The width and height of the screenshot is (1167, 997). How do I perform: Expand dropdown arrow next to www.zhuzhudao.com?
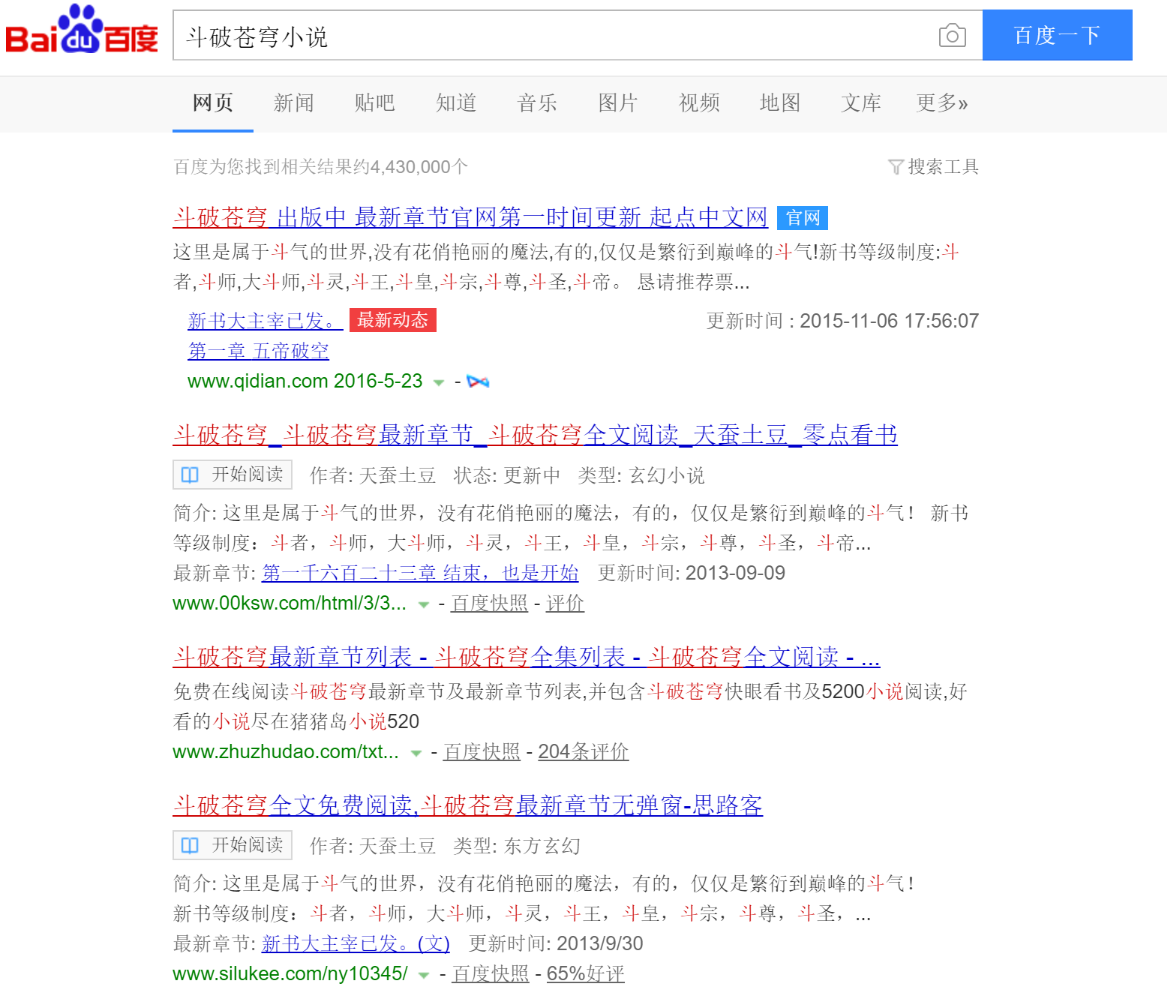416,754
